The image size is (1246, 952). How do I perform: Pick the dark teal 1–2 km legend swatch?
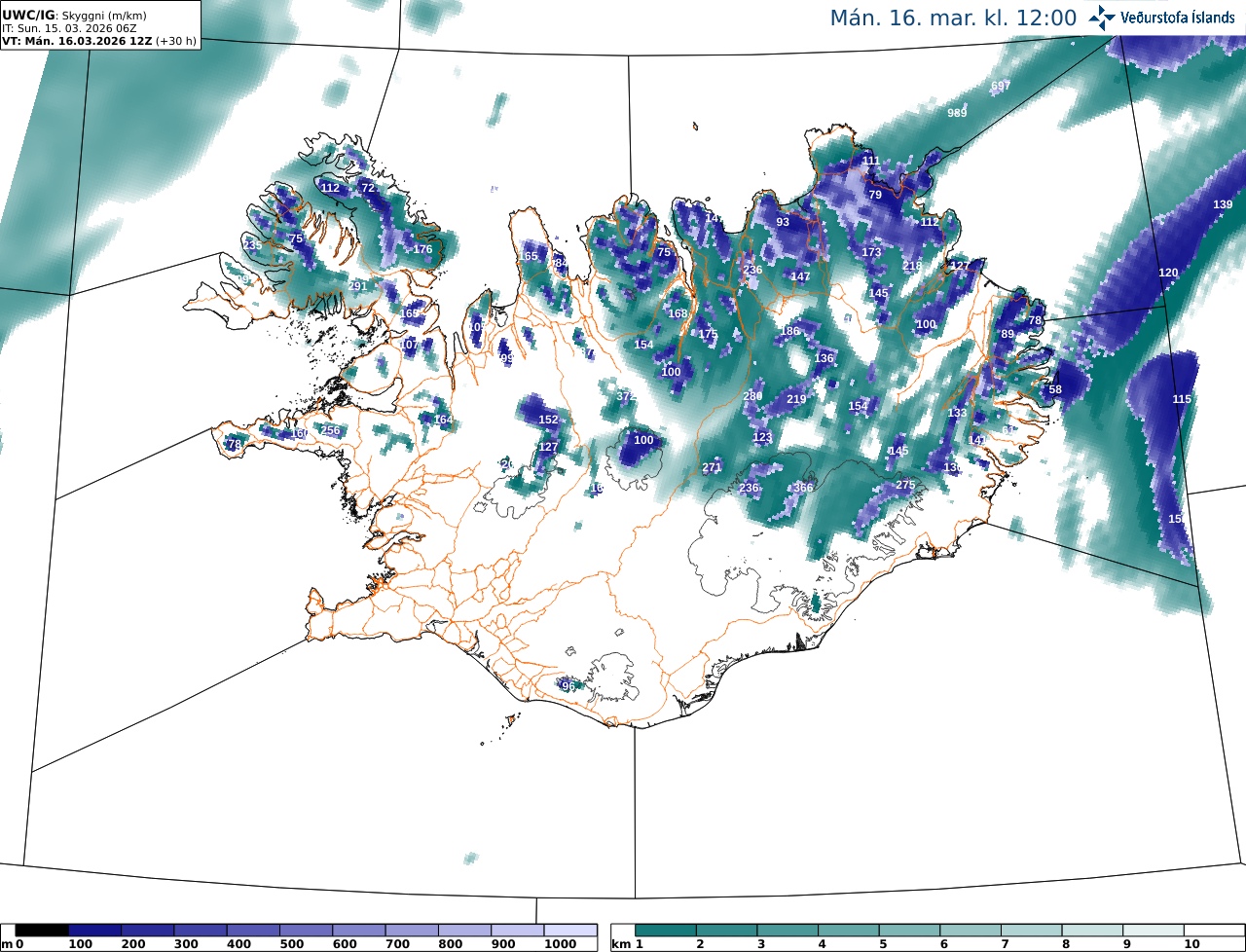(x=666, y=931)
